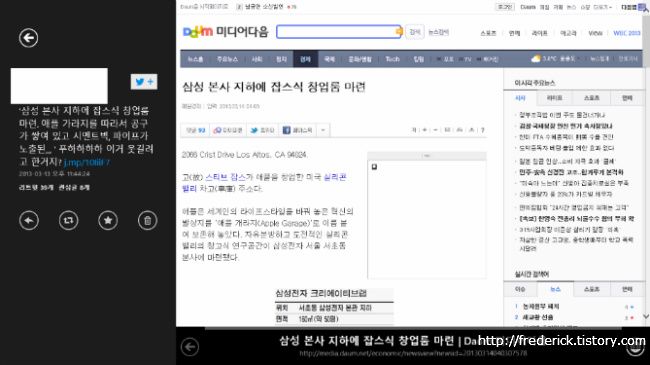This screenshot has width=650, height=365.
Task: Open second-ranked realtime search term
Action: [x=538, y=317]
